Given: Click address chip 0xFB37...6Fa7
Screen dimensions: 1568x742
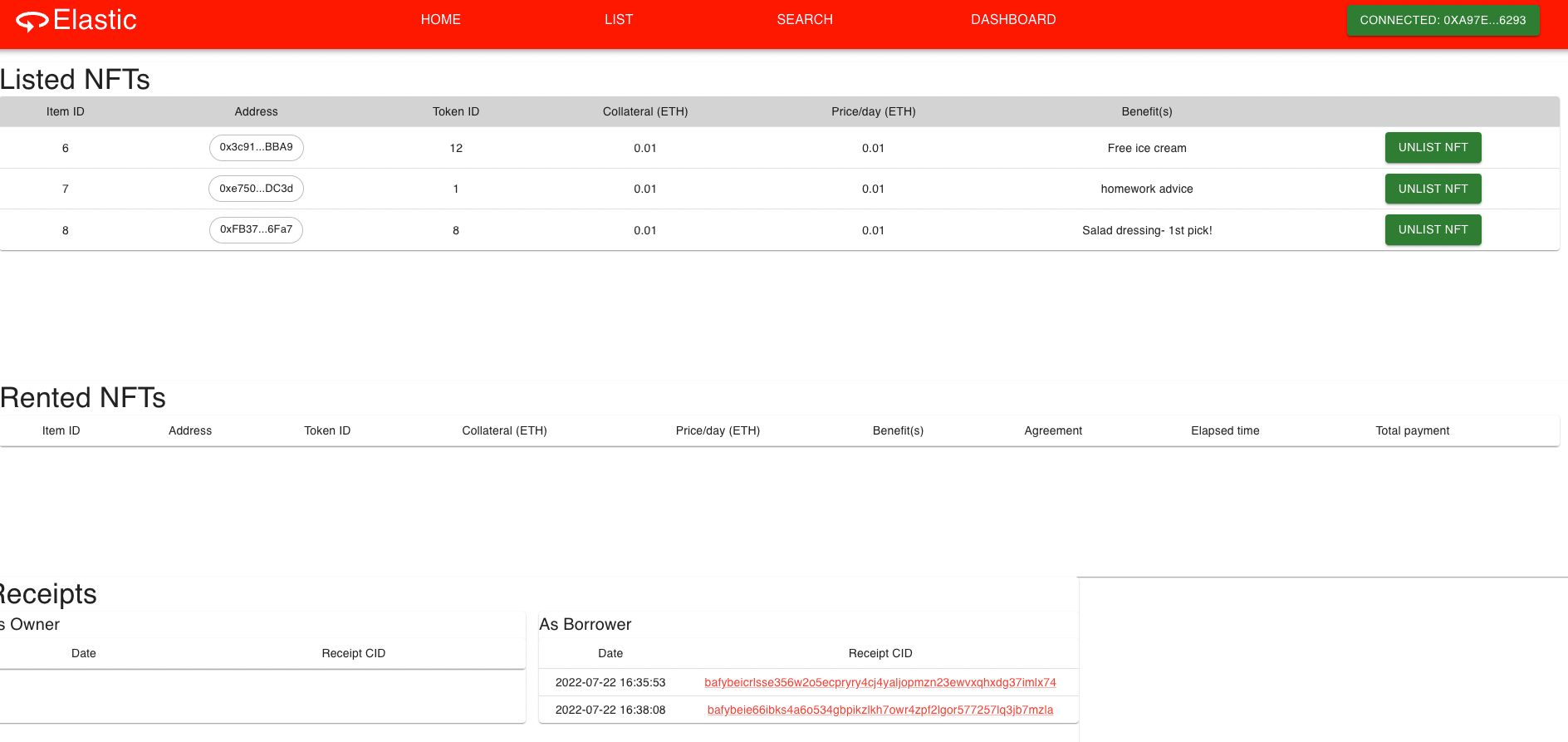Looking at the screenshot, I should 256,229.
